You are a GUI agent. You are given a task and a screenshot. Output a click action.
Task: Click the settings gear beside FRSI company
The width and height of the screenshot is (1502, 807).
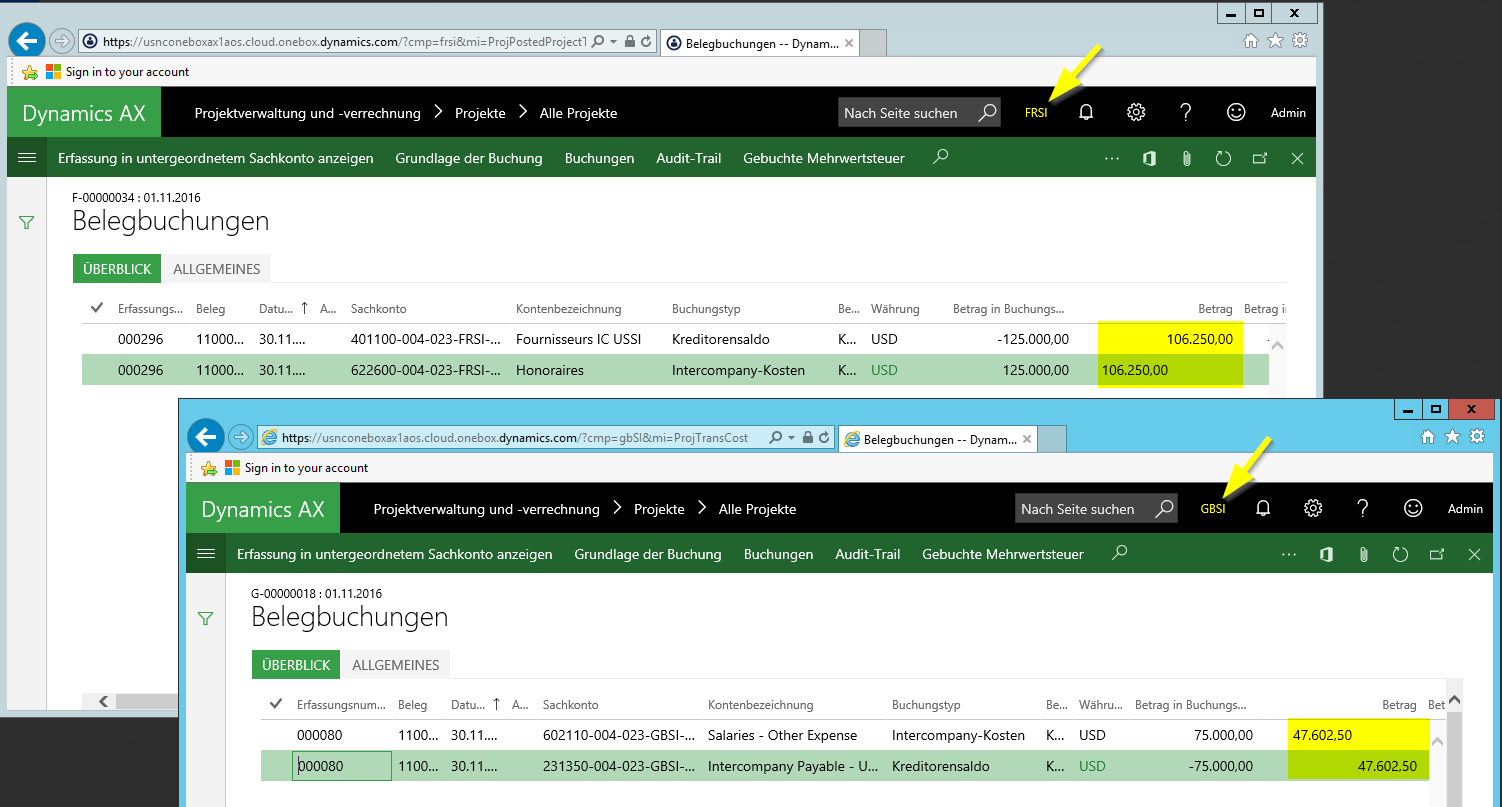pyautogui.click(x=1136, y=112)
